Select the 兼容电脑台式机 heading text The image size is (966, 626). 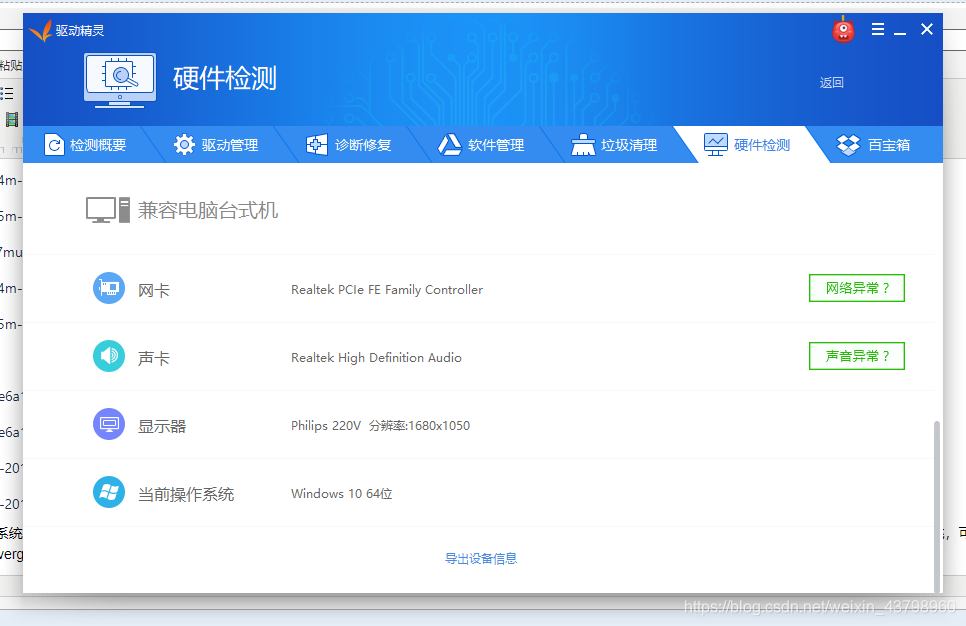tap(208, 210)
